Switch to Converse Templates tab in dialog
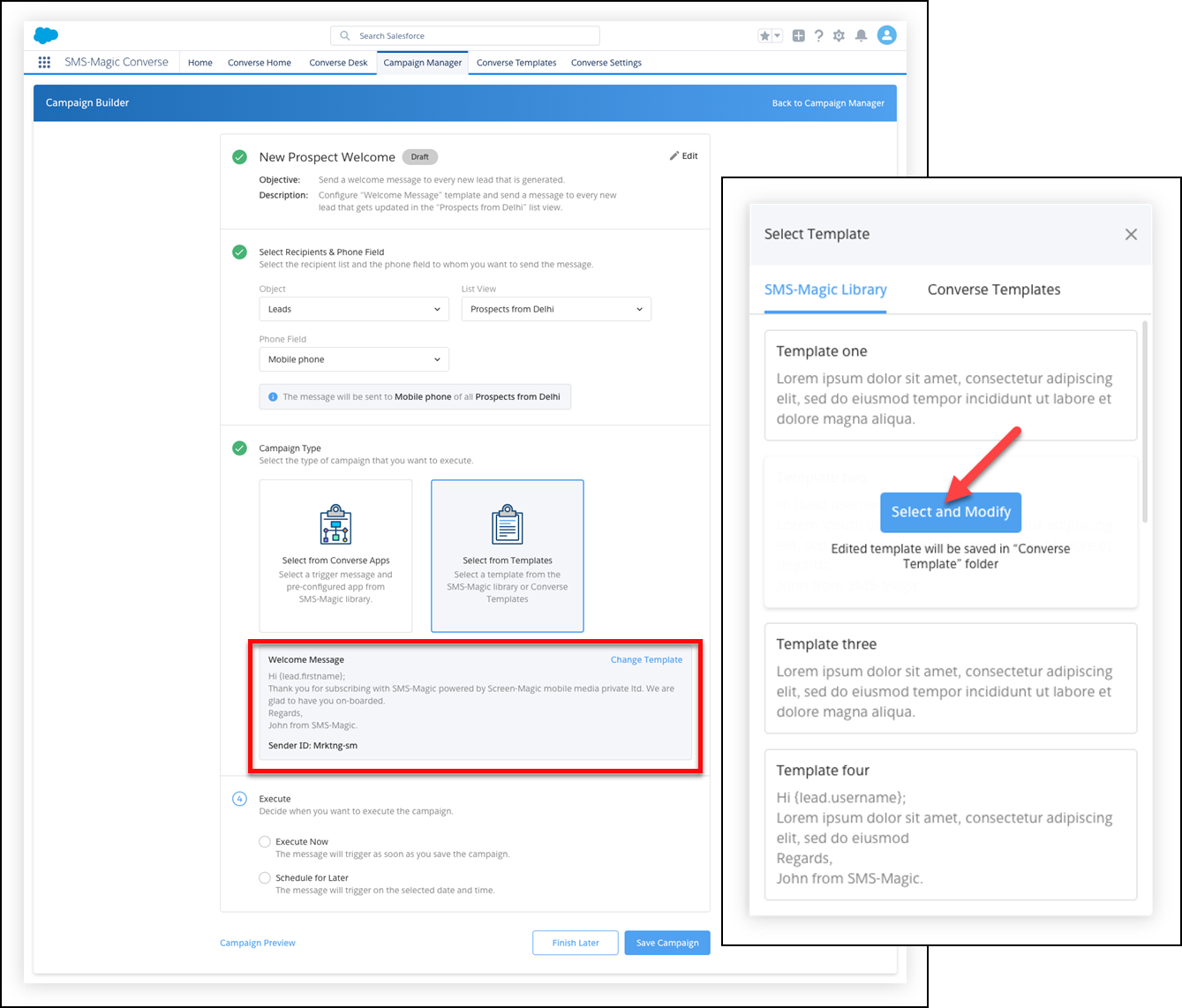This screenshot has height=1008, width=1182. [994, 290]
